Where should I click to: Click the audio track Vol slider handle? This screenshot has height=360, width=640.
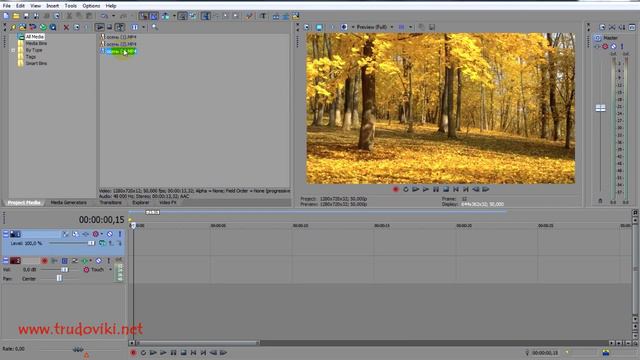tap(64, 270)
